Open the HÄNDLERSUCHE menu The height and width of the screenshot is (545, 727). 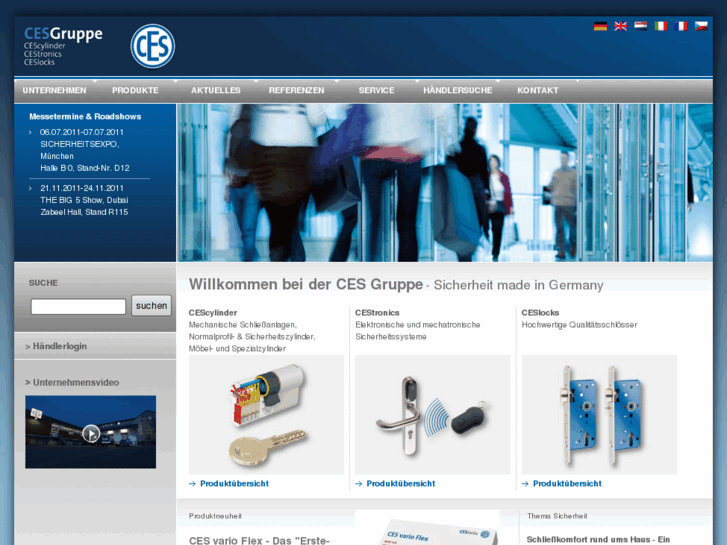point(458,90)
